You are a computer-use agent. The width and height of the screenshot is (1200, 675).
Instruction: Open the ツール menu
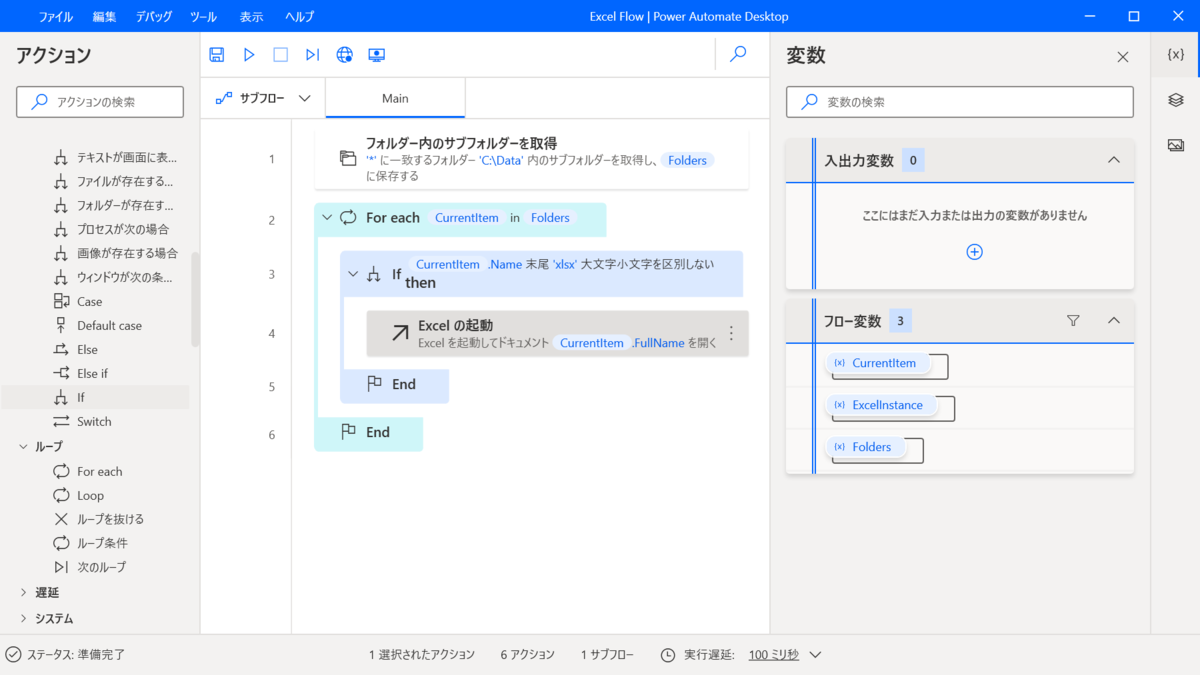tap(203, 17)
